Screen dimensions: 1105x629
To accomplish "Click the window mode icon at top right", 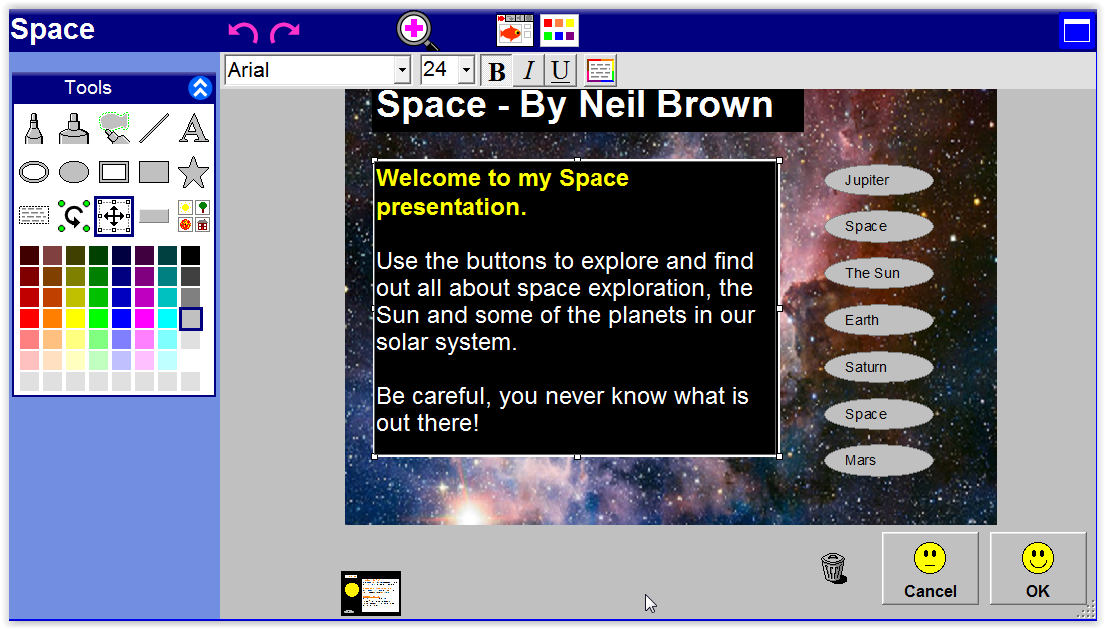I will point(1076,31).
